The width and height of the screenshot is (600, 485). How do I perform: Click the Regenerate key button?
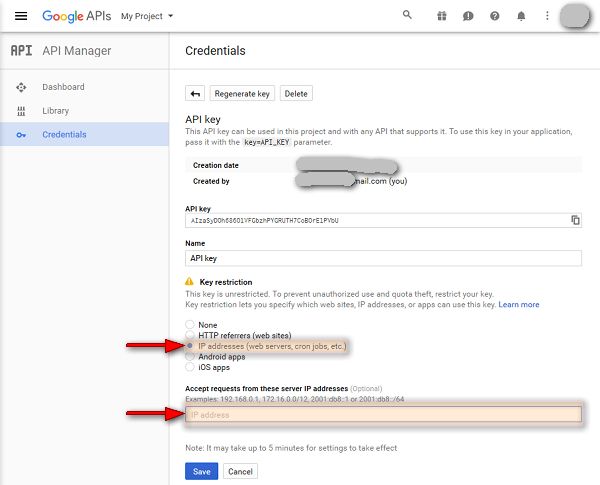(242, 93)
